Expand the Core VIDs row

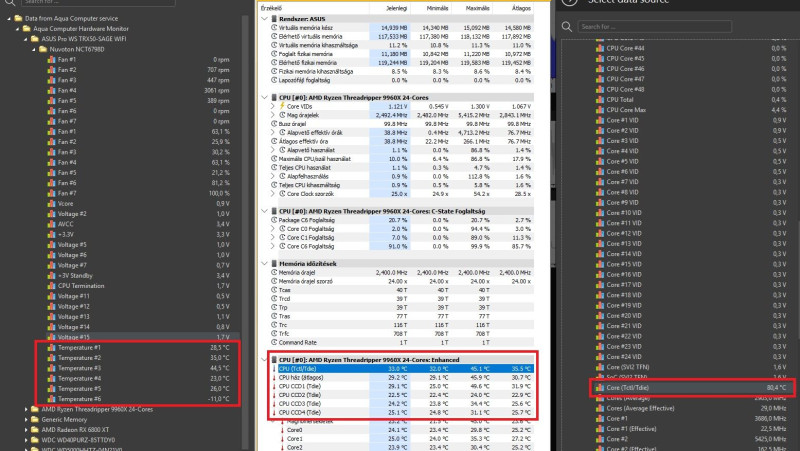click(272, 106)
